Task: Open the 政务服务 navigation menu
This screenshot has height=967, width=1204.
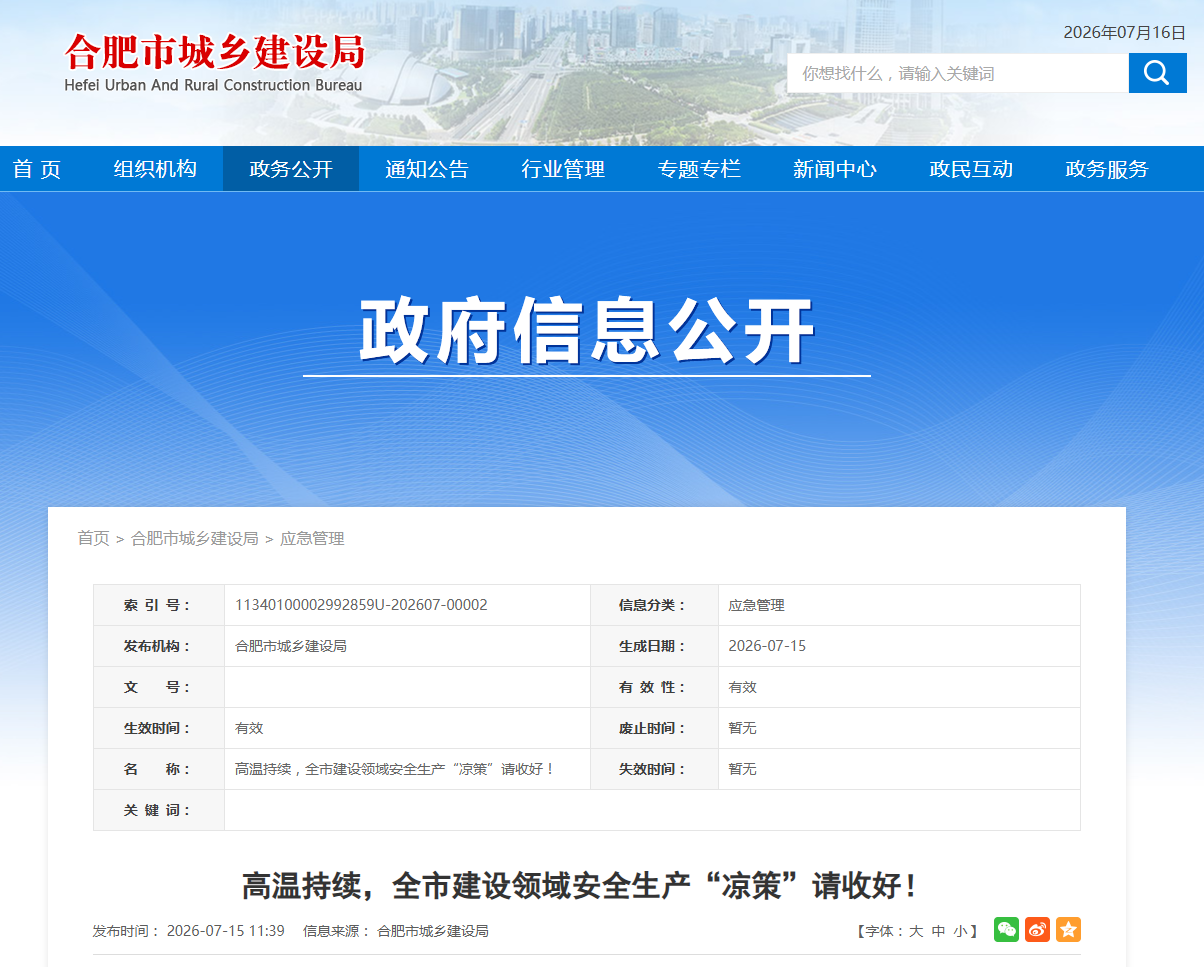Action: tap(1107, 169)
